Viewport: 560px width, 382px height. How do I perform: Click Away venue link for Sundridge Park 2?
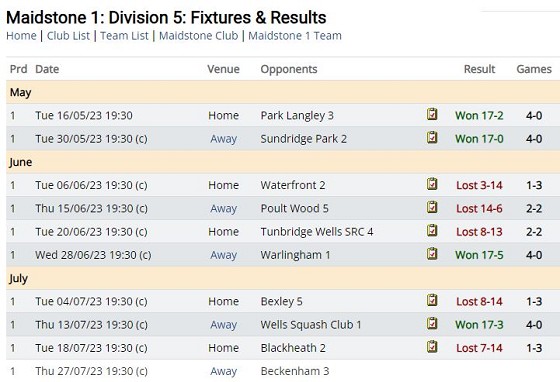(x=224, y=139)
